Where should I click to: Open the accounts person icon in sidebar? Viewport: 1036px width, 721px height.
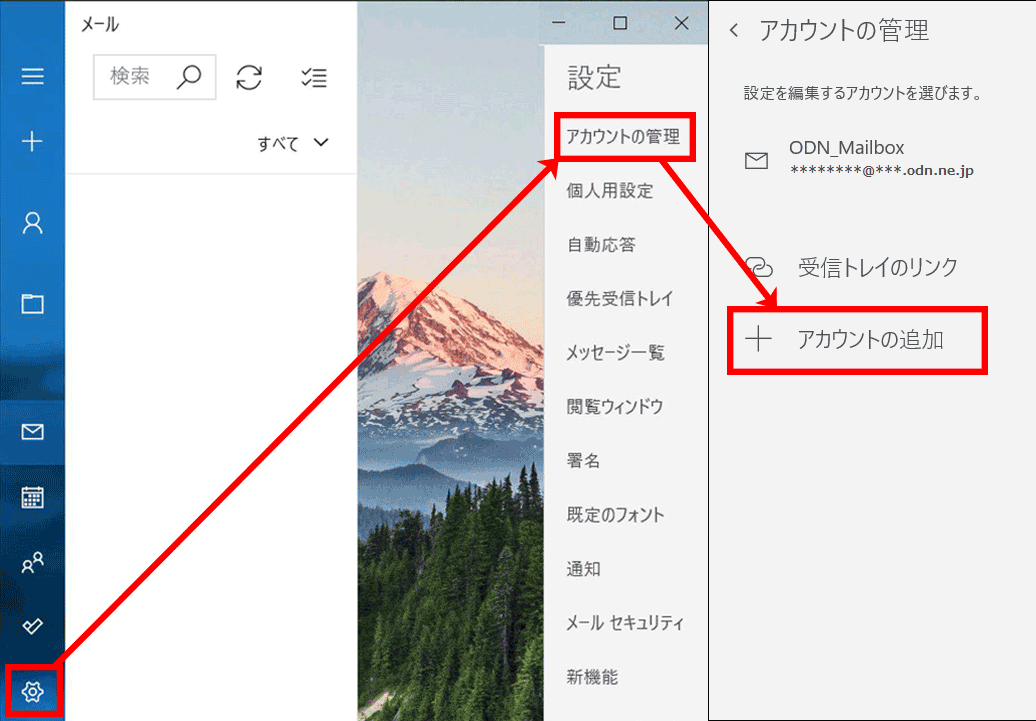32,223
